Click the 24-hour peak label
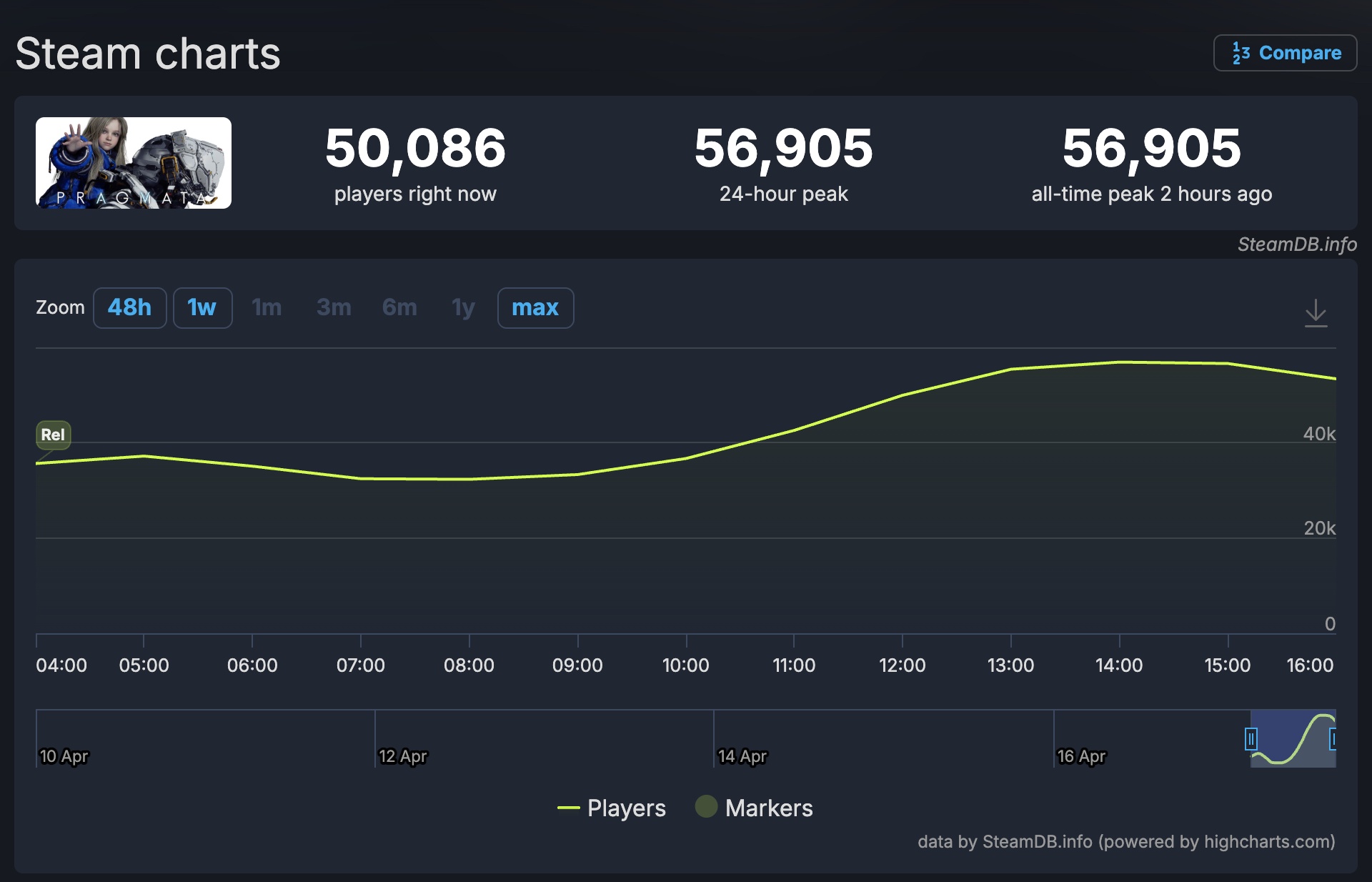The width and height of the screenshot is (1372, 882). pos(784,194)
